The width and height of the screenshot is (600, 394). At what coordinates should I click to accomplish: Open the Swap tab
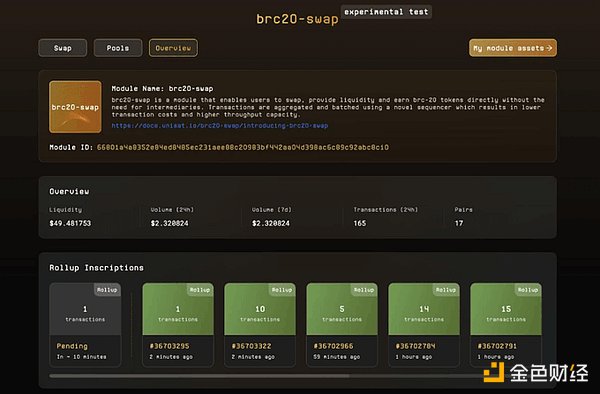pos(63,48)
